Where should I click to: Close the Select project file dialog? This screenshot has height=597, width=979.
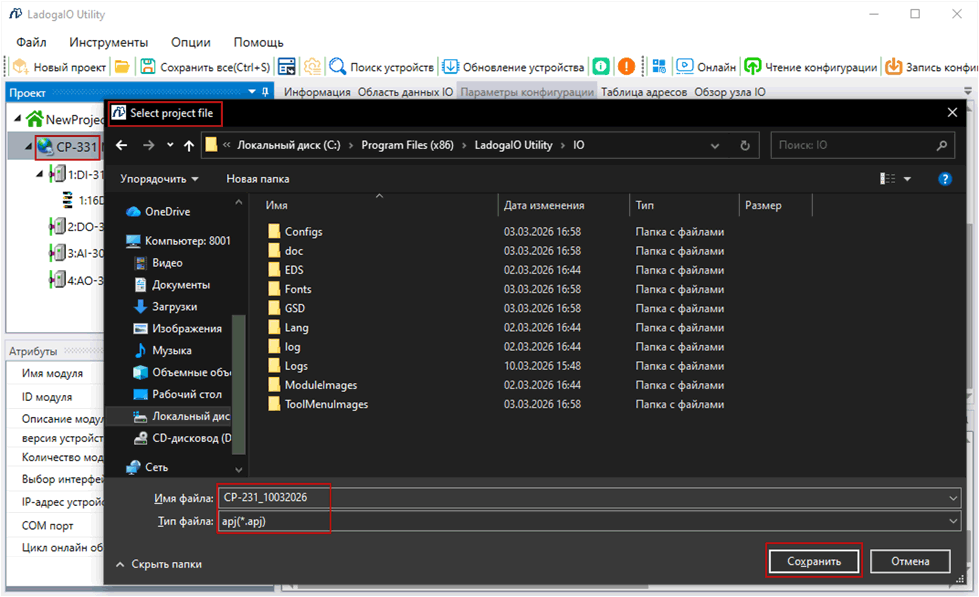[x=952, y=112]
